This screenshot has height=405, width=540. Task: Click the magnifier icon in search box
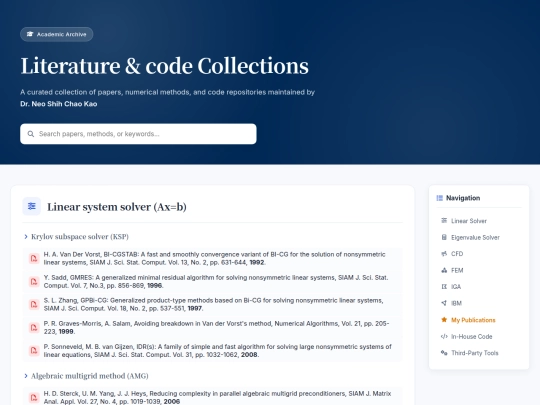pos(31,134)
